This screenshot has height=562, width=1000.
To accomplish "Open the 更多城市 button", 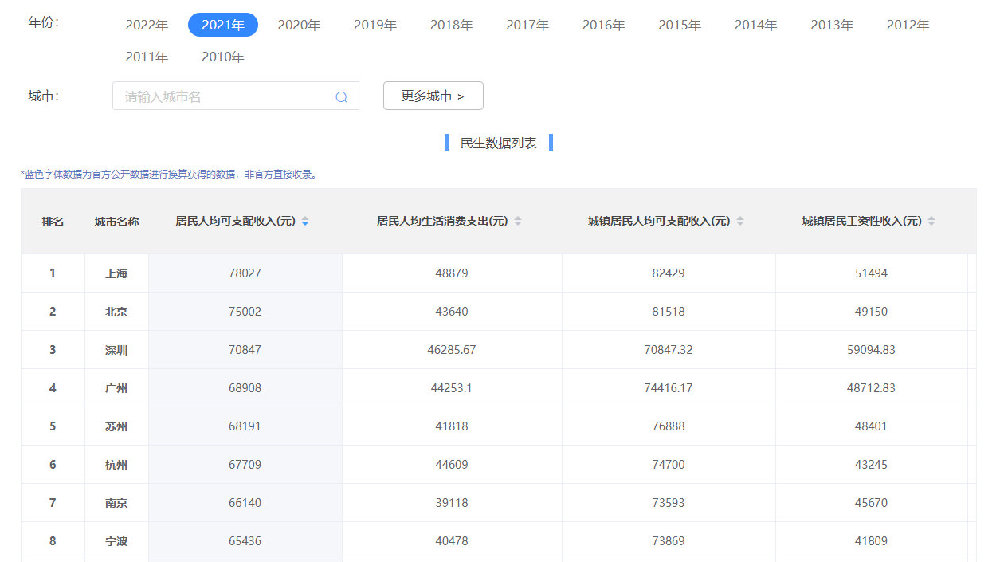I will click(433, 96).
